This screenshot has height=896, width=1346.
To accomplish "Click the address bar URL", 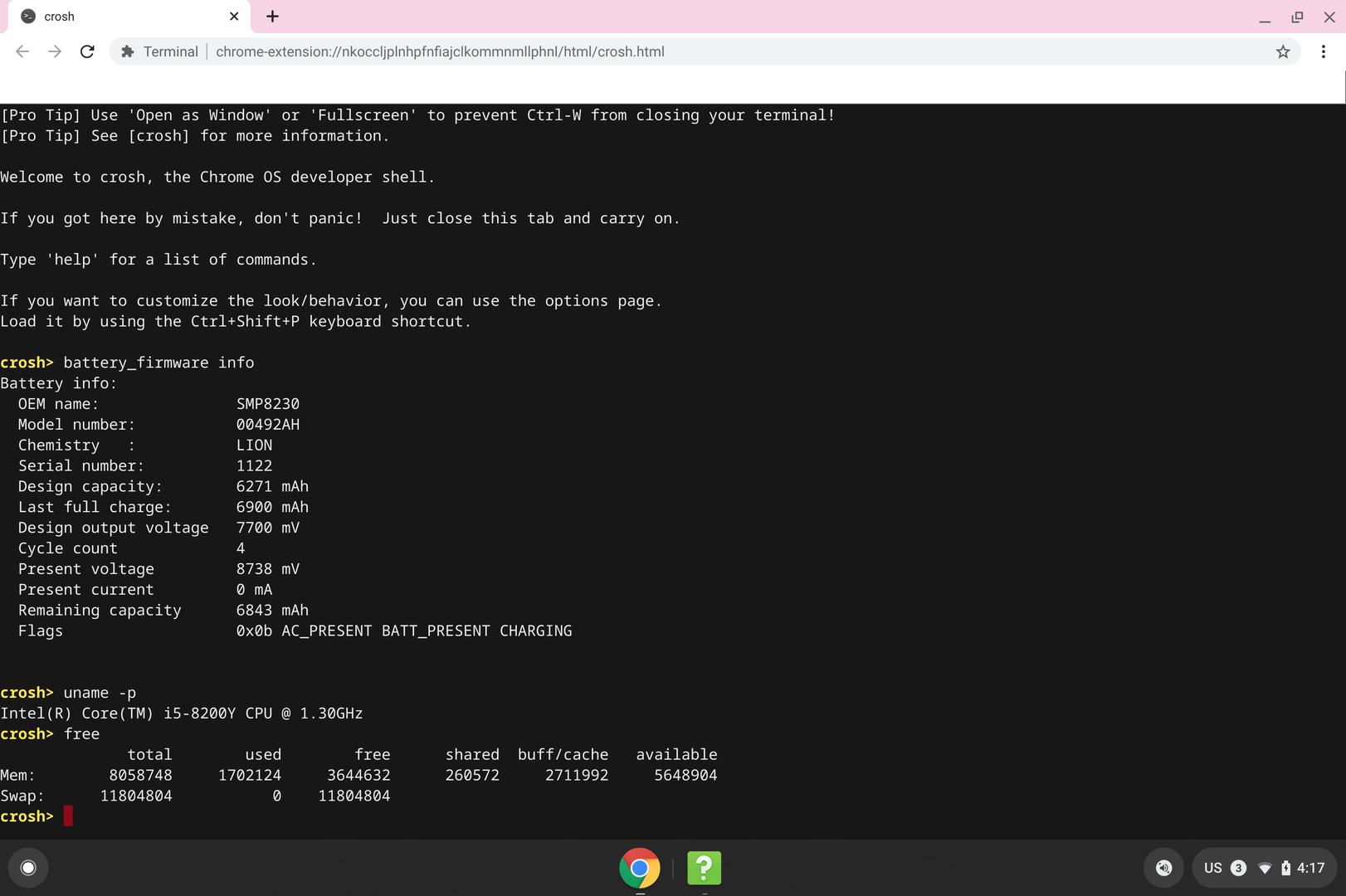I will coord(440,51).
